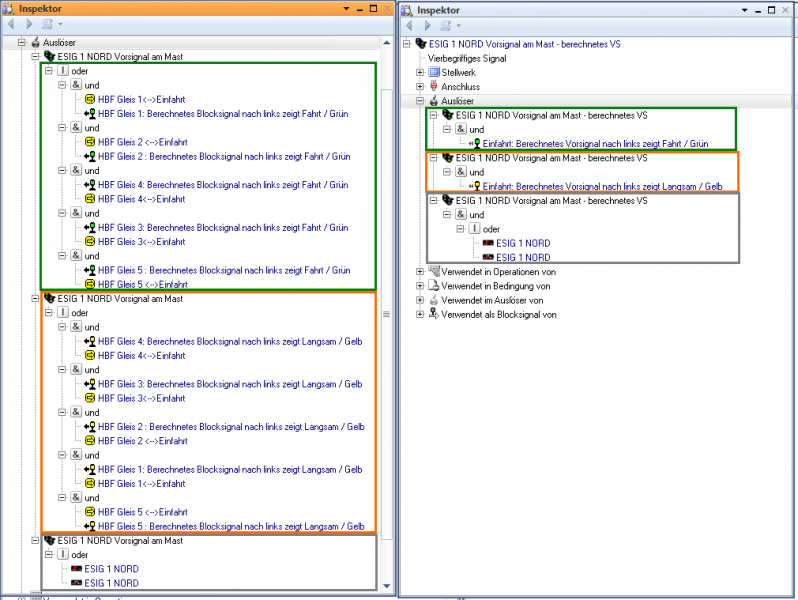
Task: Expand the 'Verwendet in Auslöser von' node
Action: pyautogui.click(x=420, y=300)
